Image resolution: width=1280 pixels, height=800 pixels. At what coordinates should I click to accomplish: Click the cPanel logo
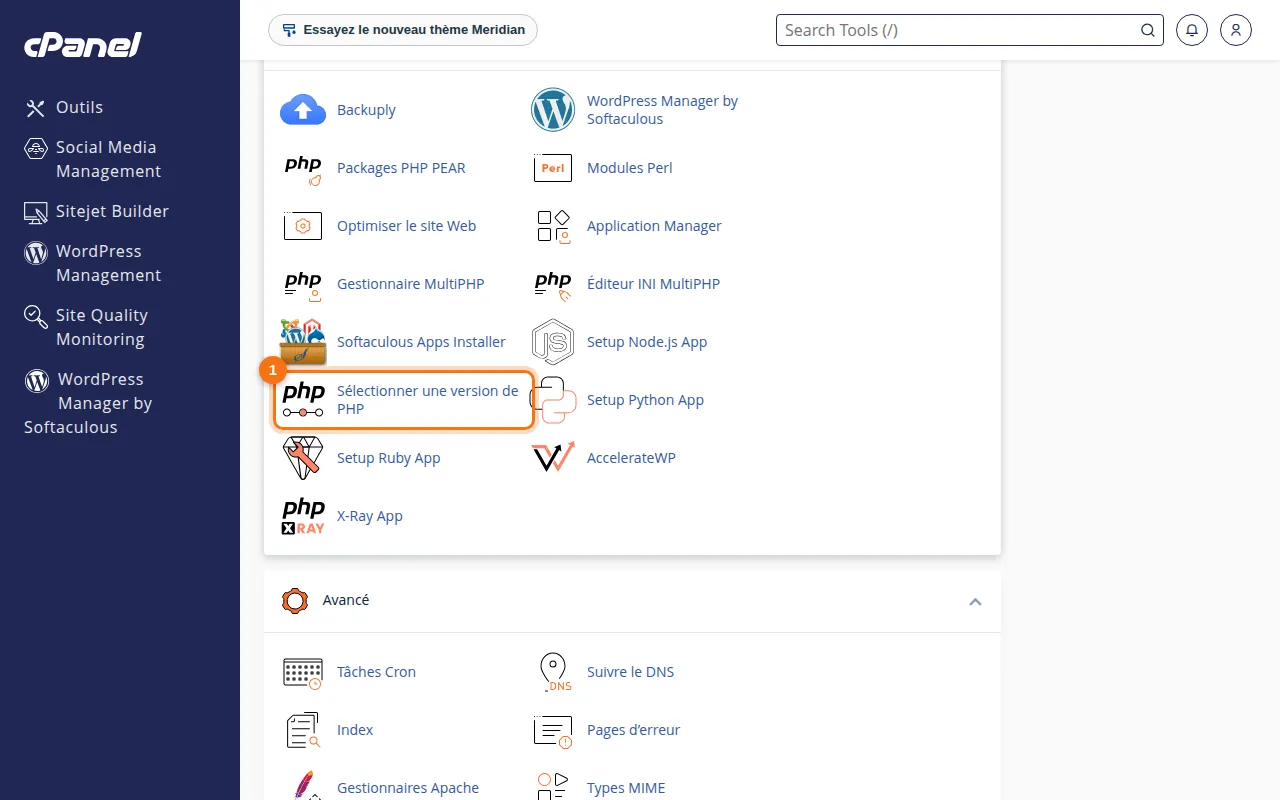point(83,45)
